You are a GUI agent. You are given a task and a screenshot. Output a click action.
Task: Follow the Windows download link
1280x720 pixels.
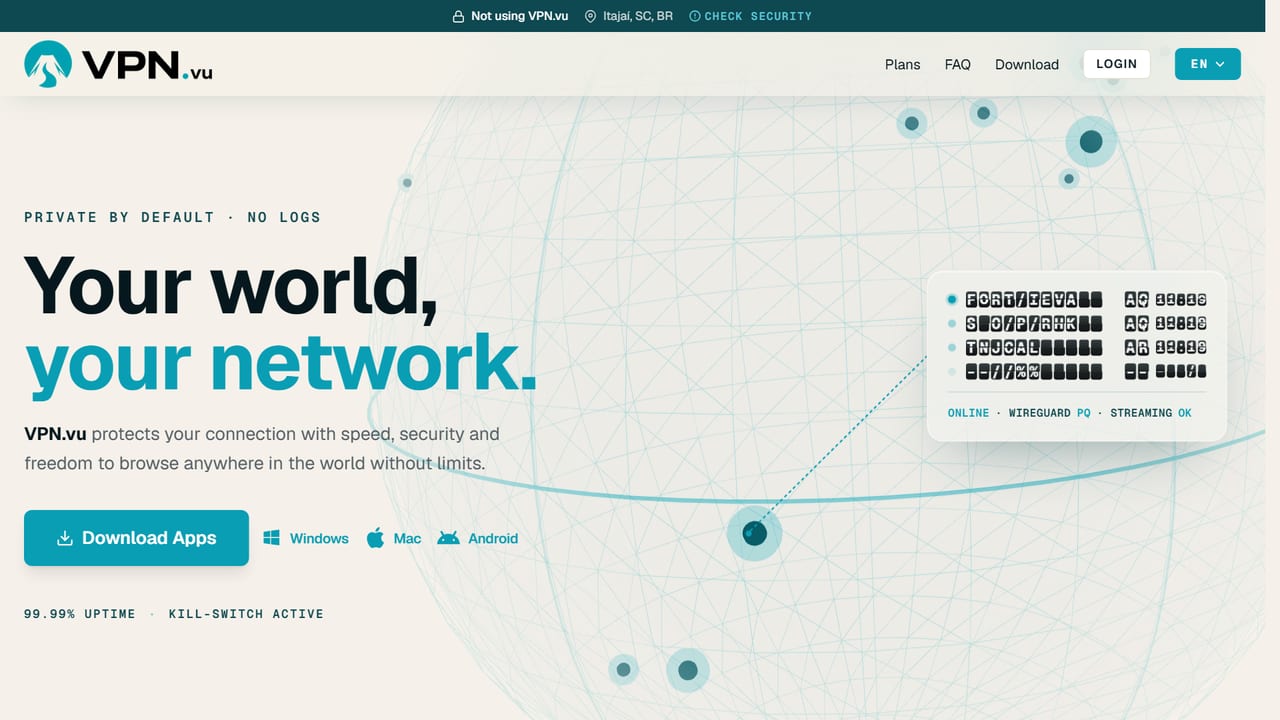pyautogui.click(x=306, y=538)
